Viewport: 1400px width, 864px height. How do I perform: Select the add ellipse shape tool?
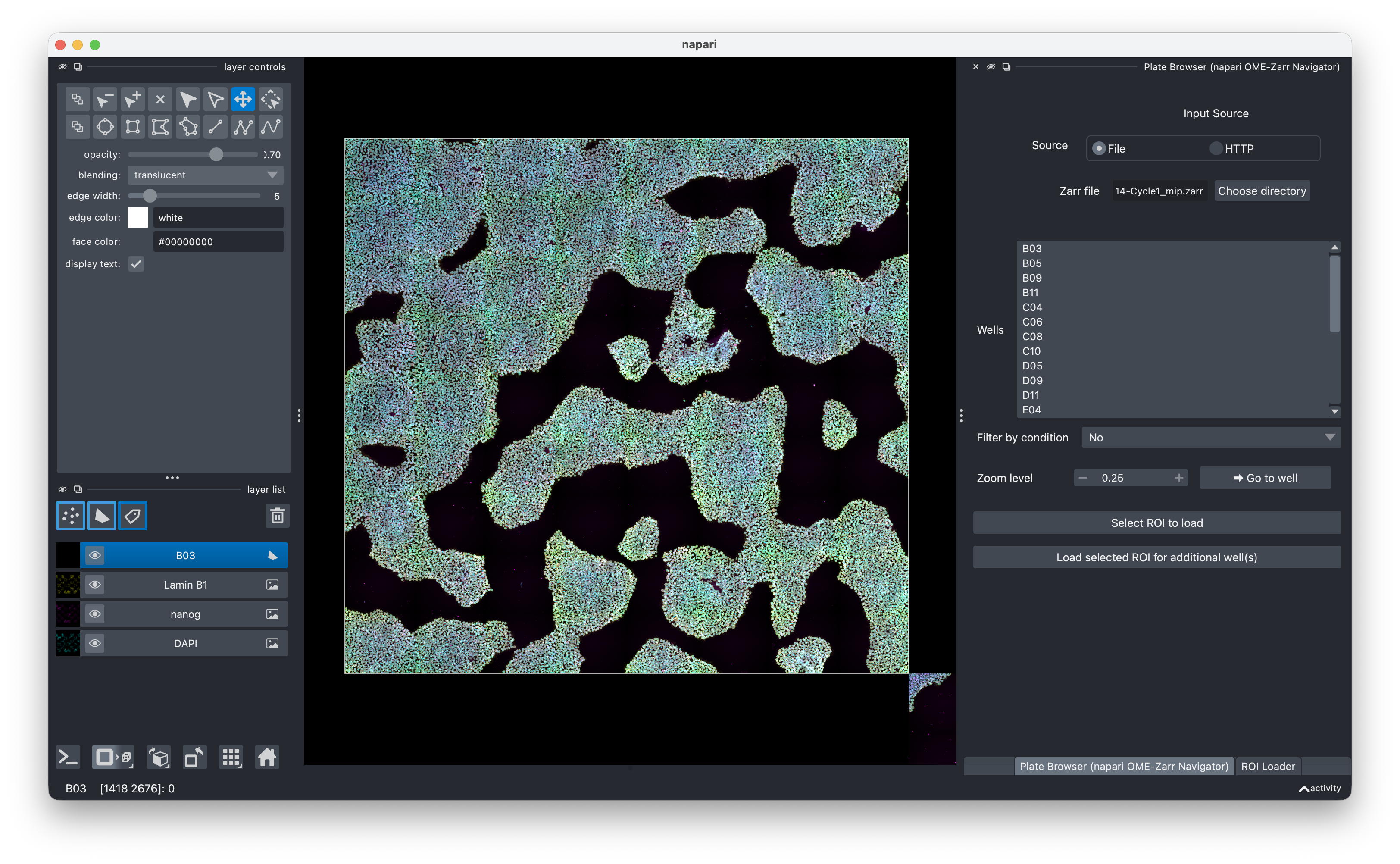(105, 127)
